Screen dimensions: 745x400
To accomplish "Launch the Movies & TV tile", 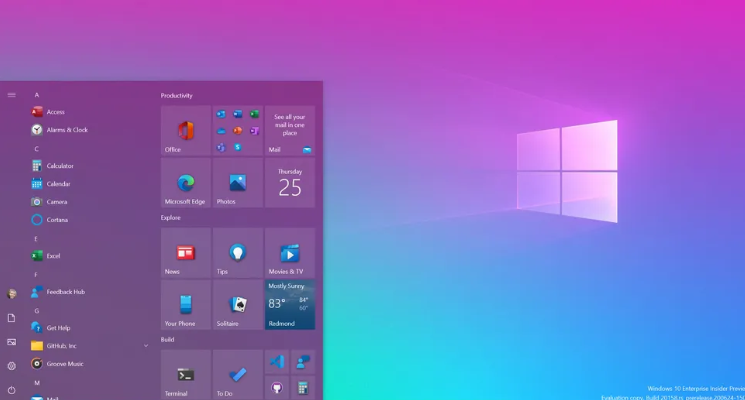I will 290,253.
